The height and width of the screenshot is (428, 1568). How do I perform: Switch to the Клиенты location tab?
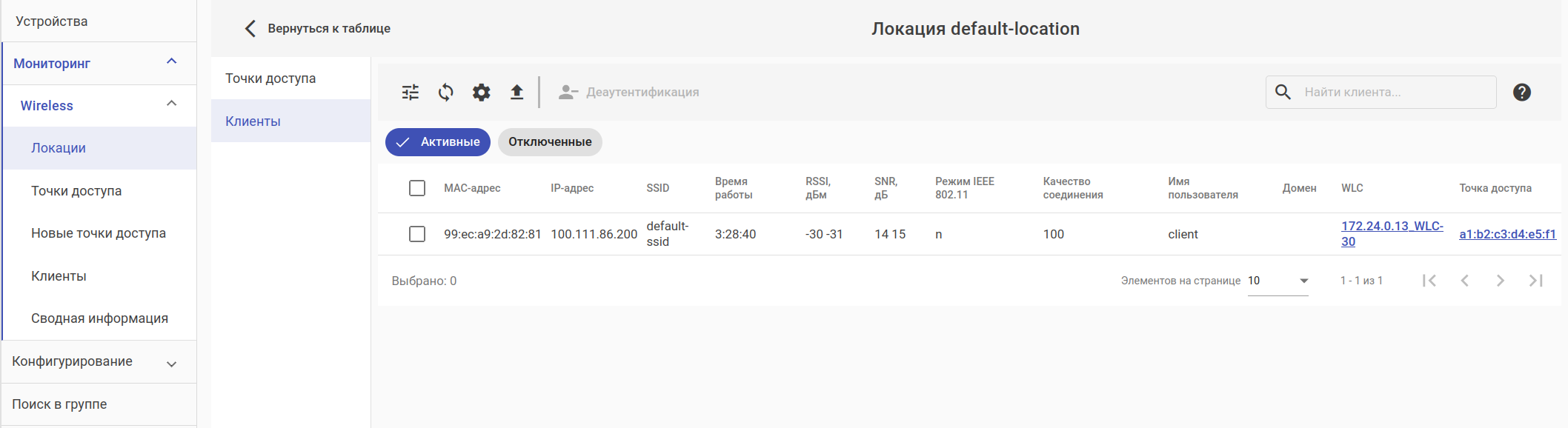tap(290, 121)
